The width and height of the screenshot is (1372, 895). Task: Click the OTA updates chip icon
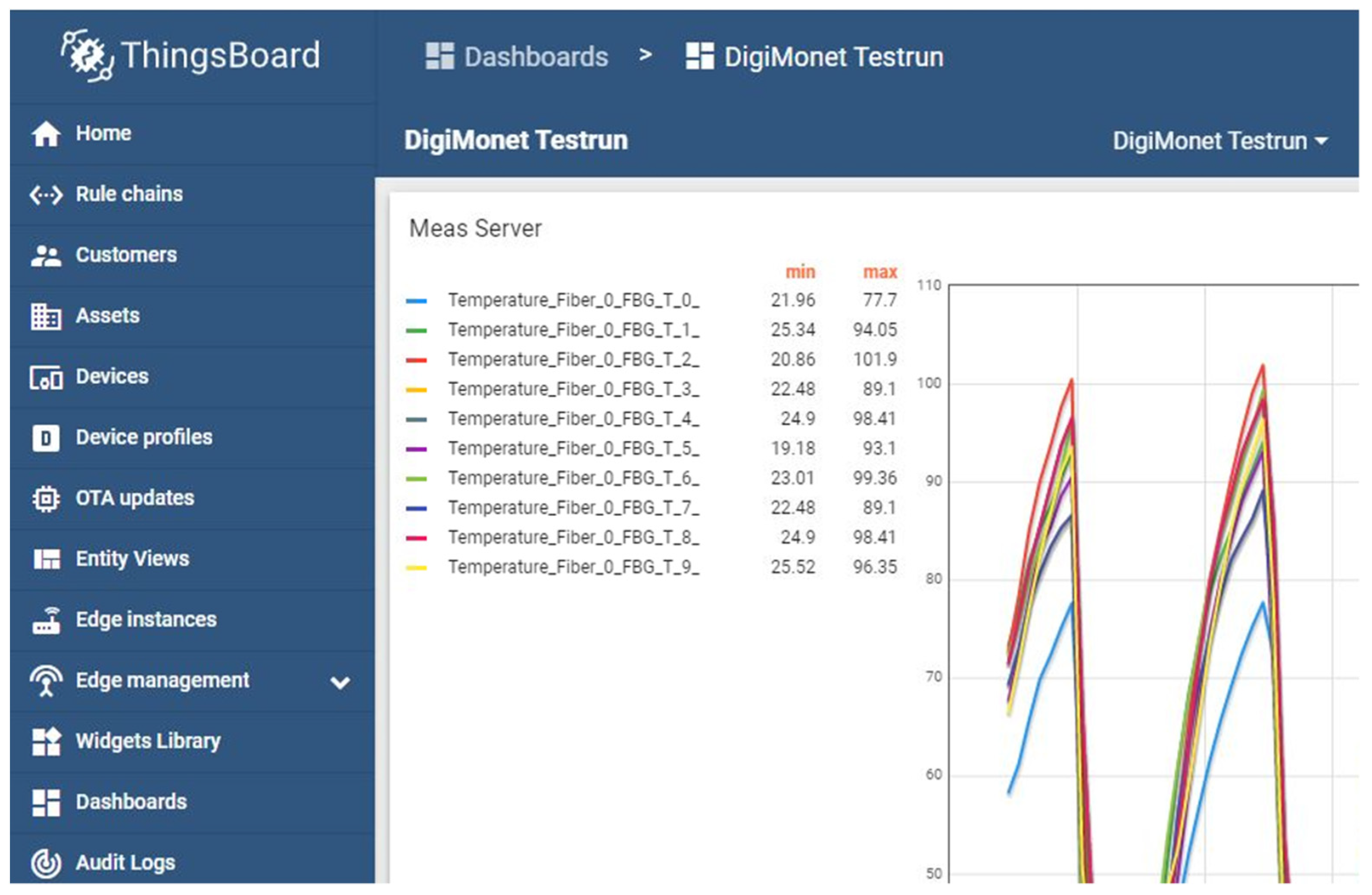tap(46, 499)
